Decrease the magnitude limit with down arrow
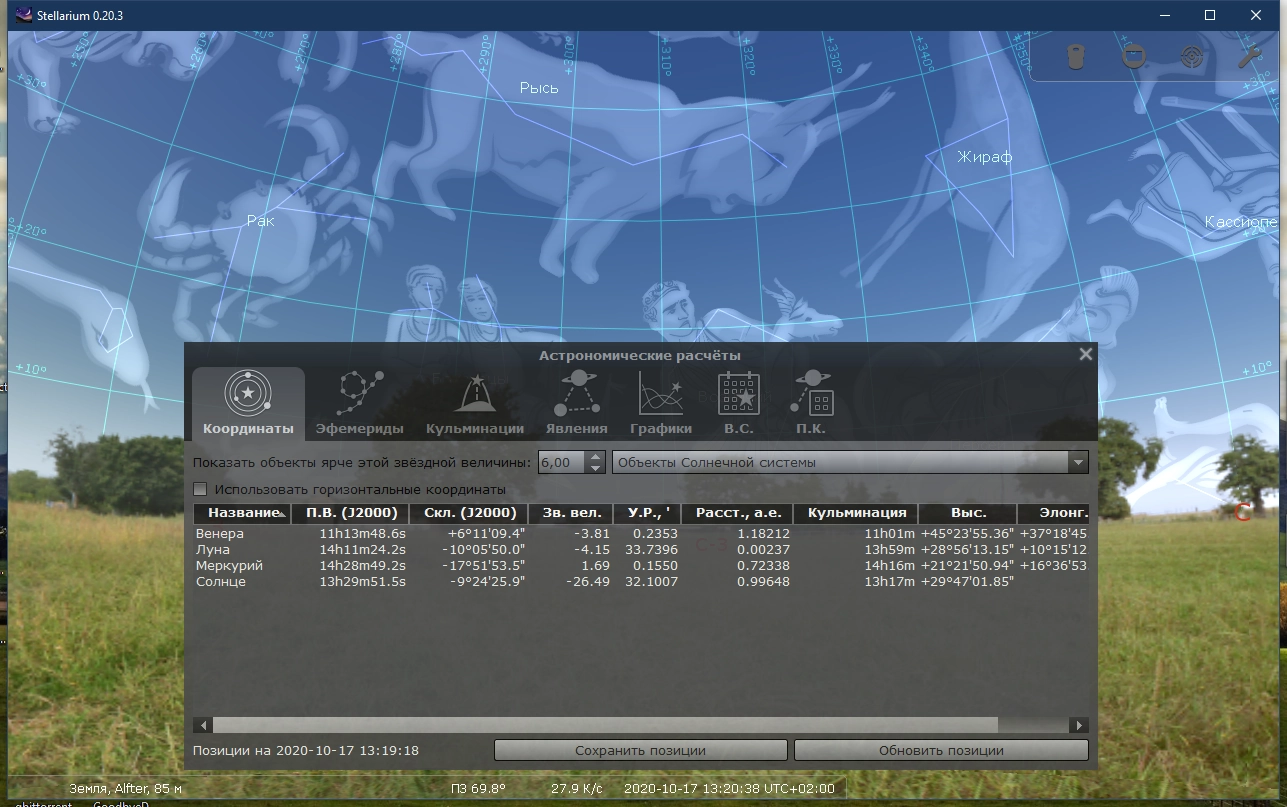 (x=596, y=468)
